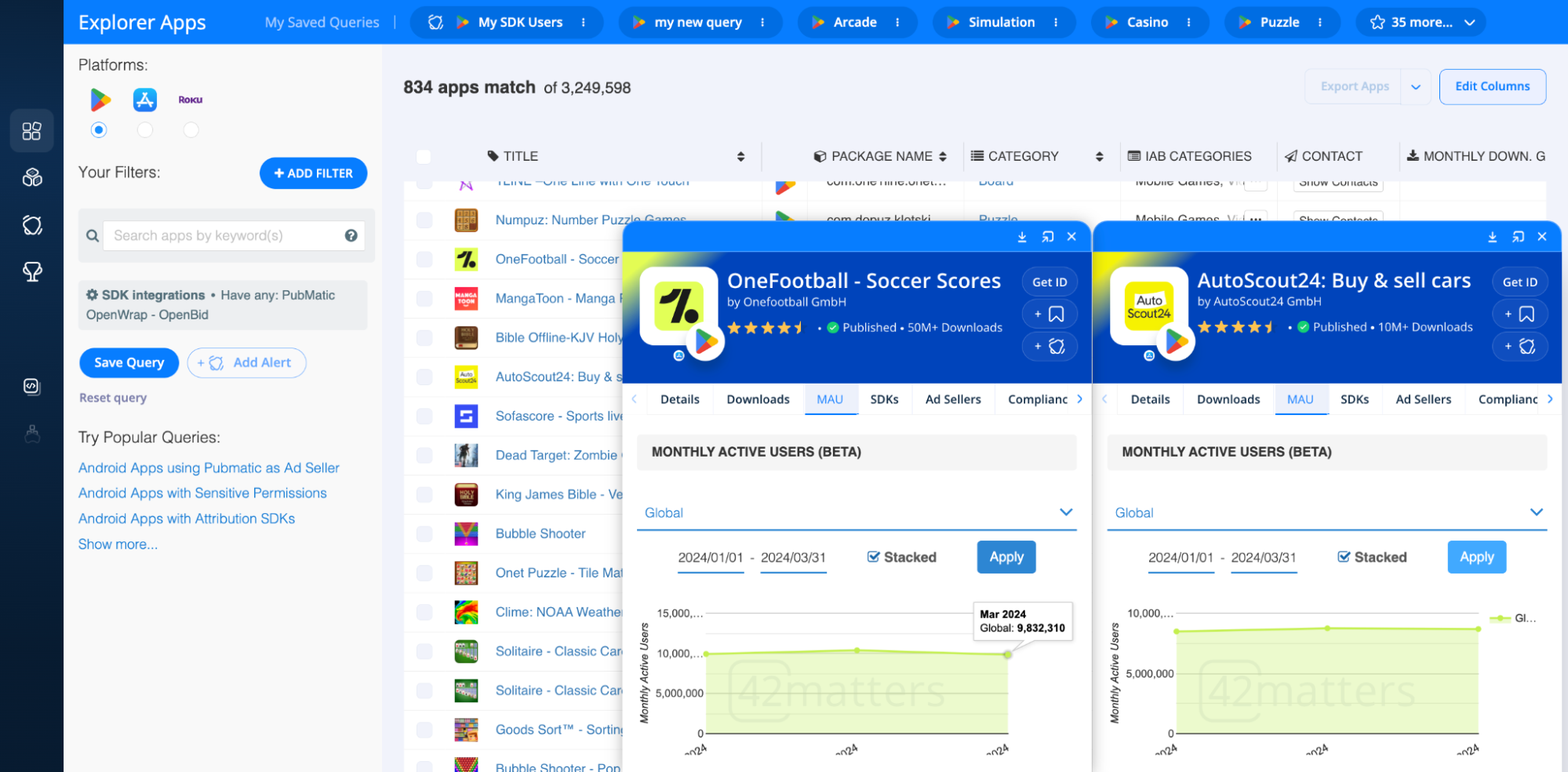Open the options menu for Casino query
Image resolution: width=1568 pixels, height=772 pixels.
click(x=1189, y=23)
